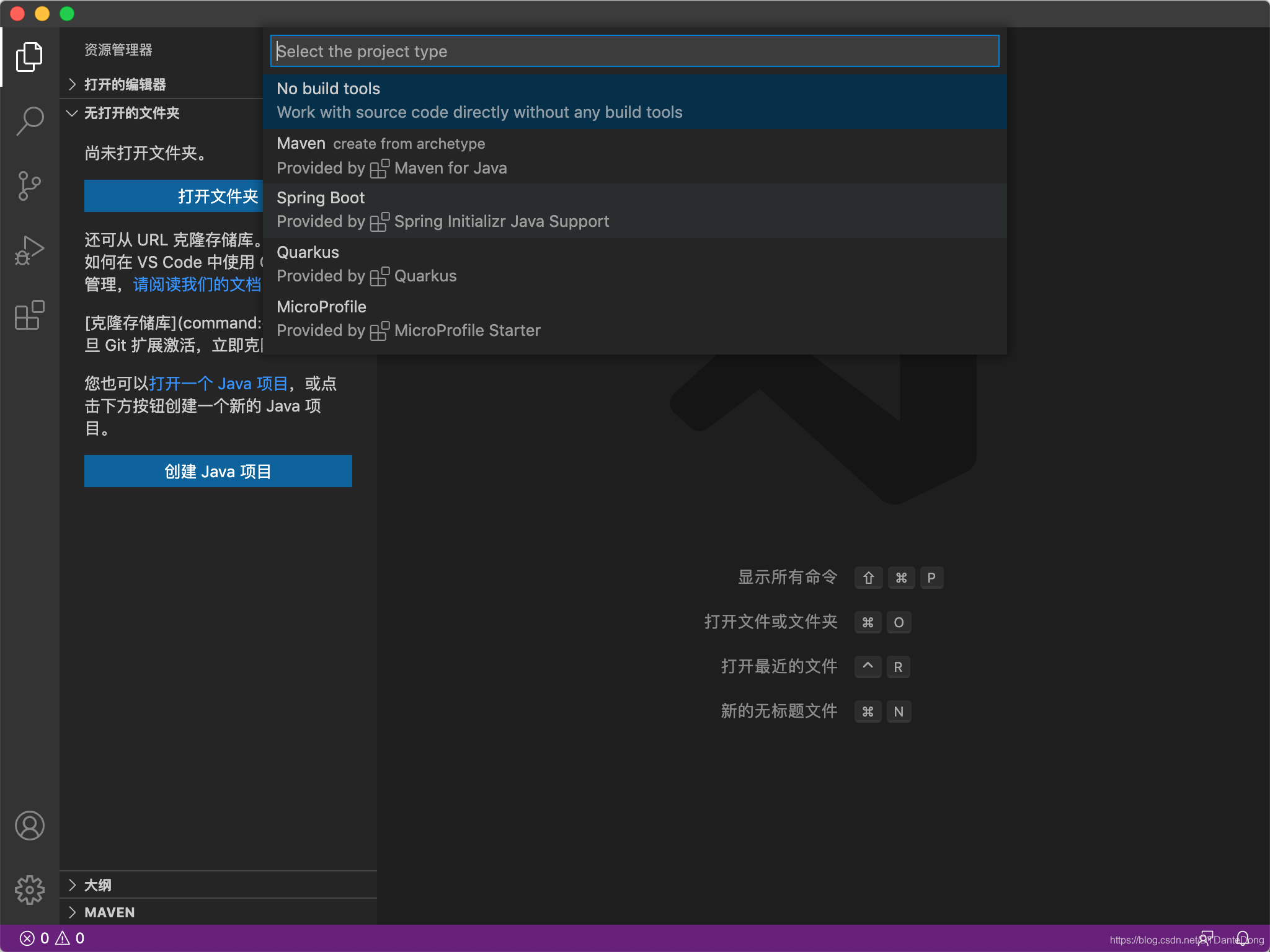The height and width of the screenshot is (952, 1270).
Task: Click the 显示所有命令 shortcut label
Action: point(788,577)
